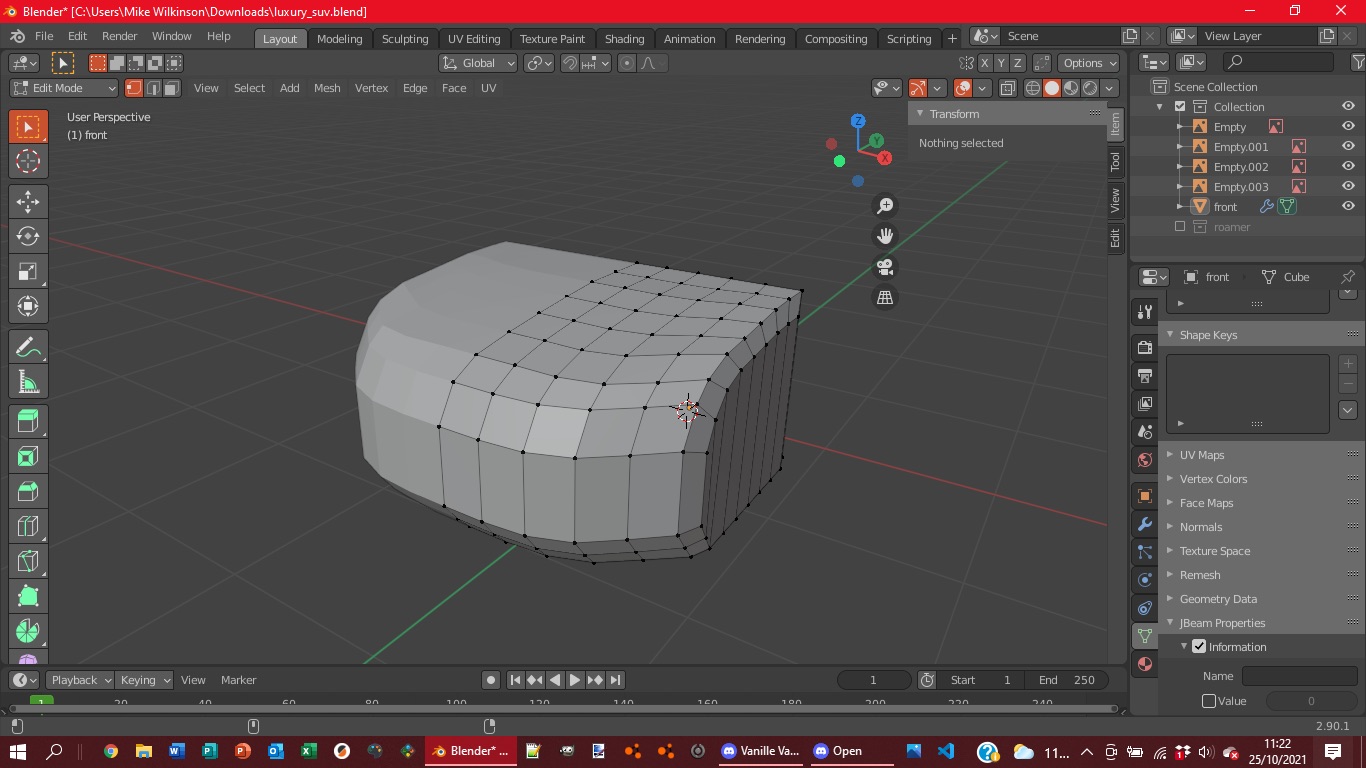Screen dimensions: 1366x768
Task: Select the Move tool in the toolbar
Action: click(28, 200)
